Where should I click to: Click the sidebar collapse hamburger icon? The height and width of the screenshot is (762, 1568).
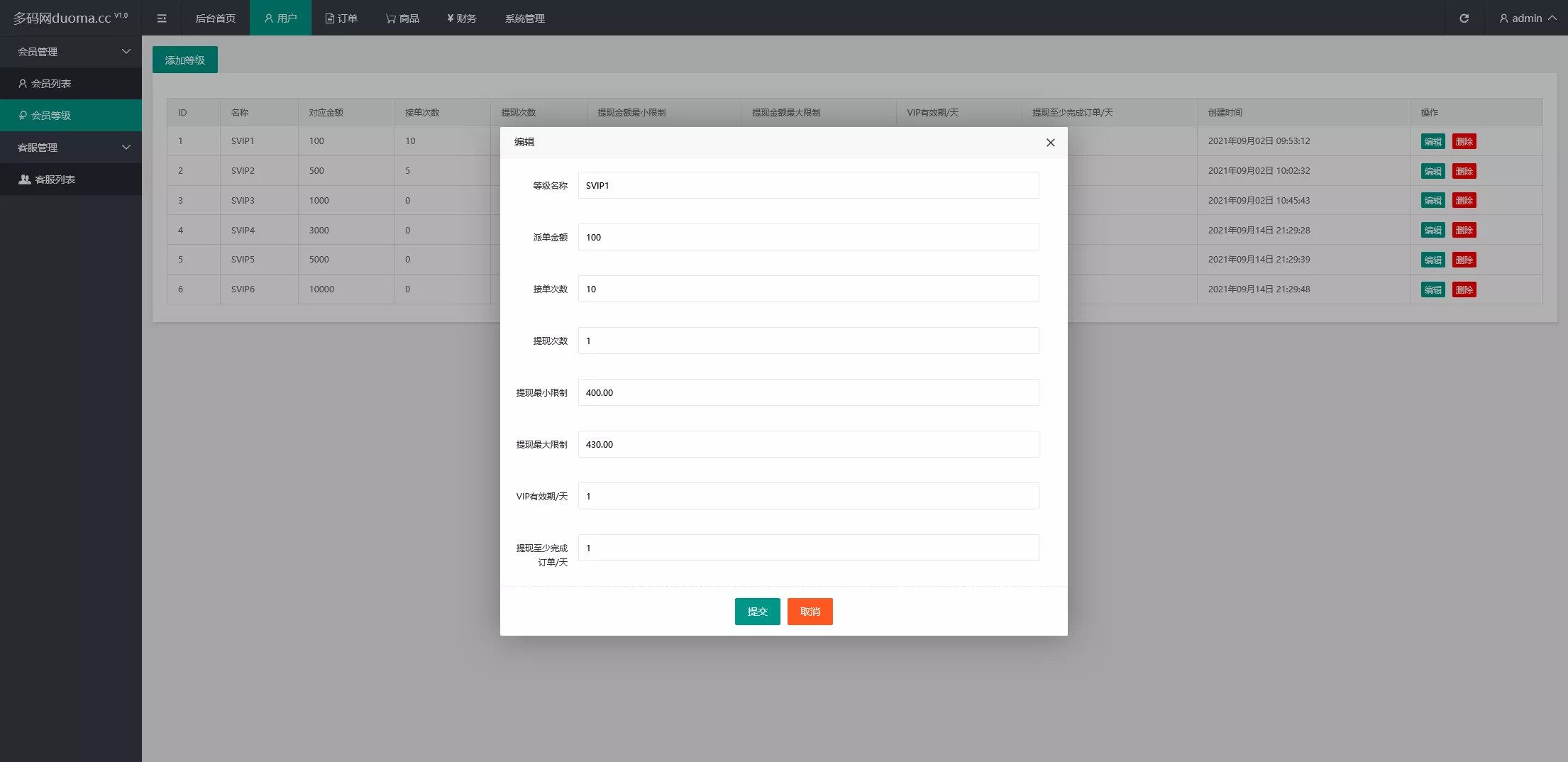coord(162,18)
